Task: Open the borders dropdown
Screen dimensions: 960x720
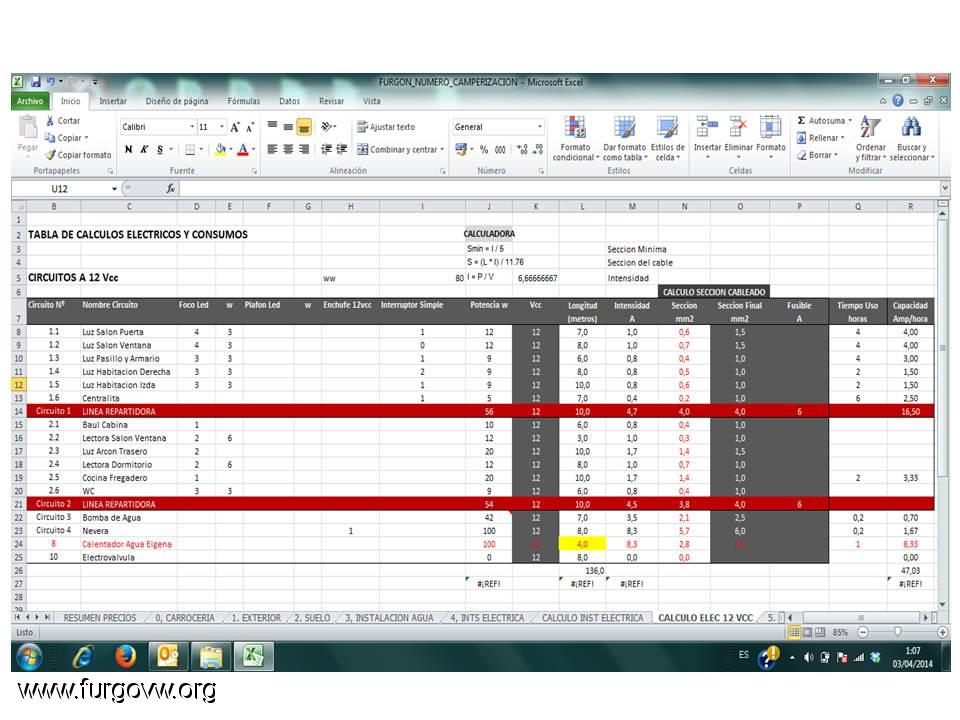Action: [x=201, y=149]
